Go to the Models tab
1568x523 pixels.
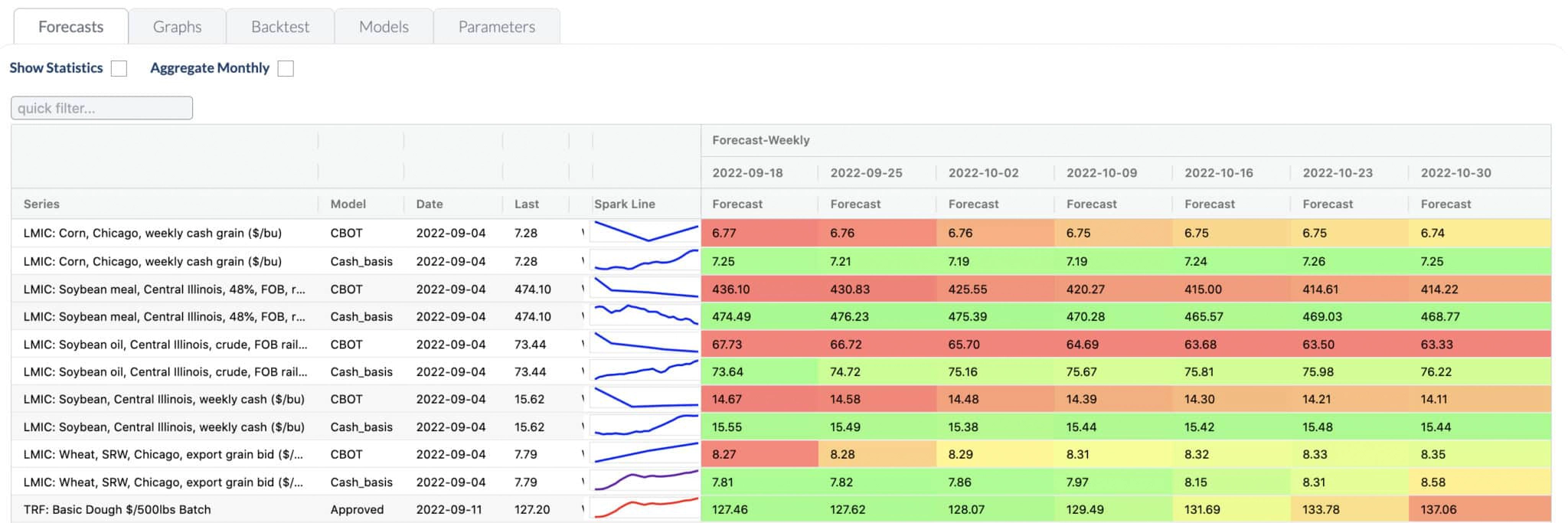coord(384,27)
